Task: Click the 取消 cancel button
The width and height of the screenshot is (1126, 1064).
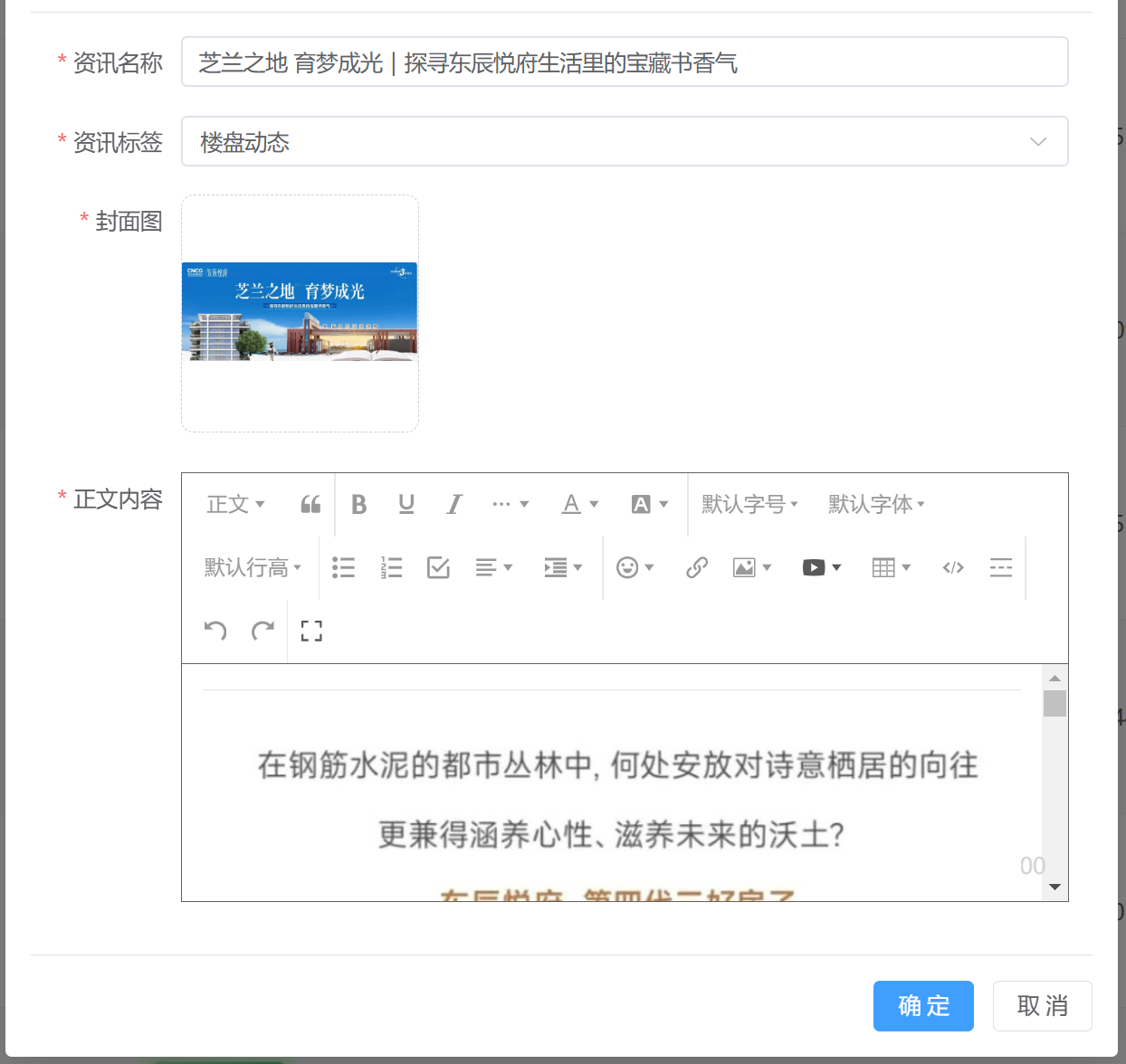Action: click(x=1042, y=1006)
